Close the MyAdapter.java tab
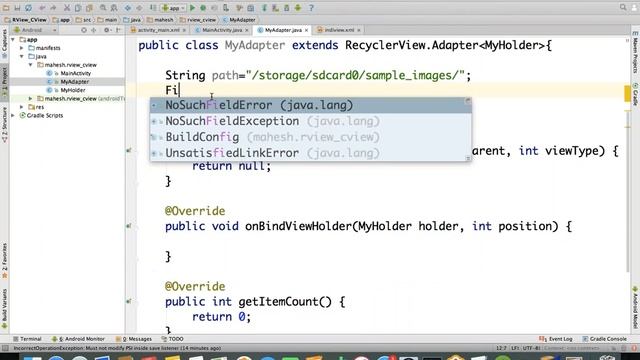The width and height of the screenshot is (640, 360). pos(307,30)
